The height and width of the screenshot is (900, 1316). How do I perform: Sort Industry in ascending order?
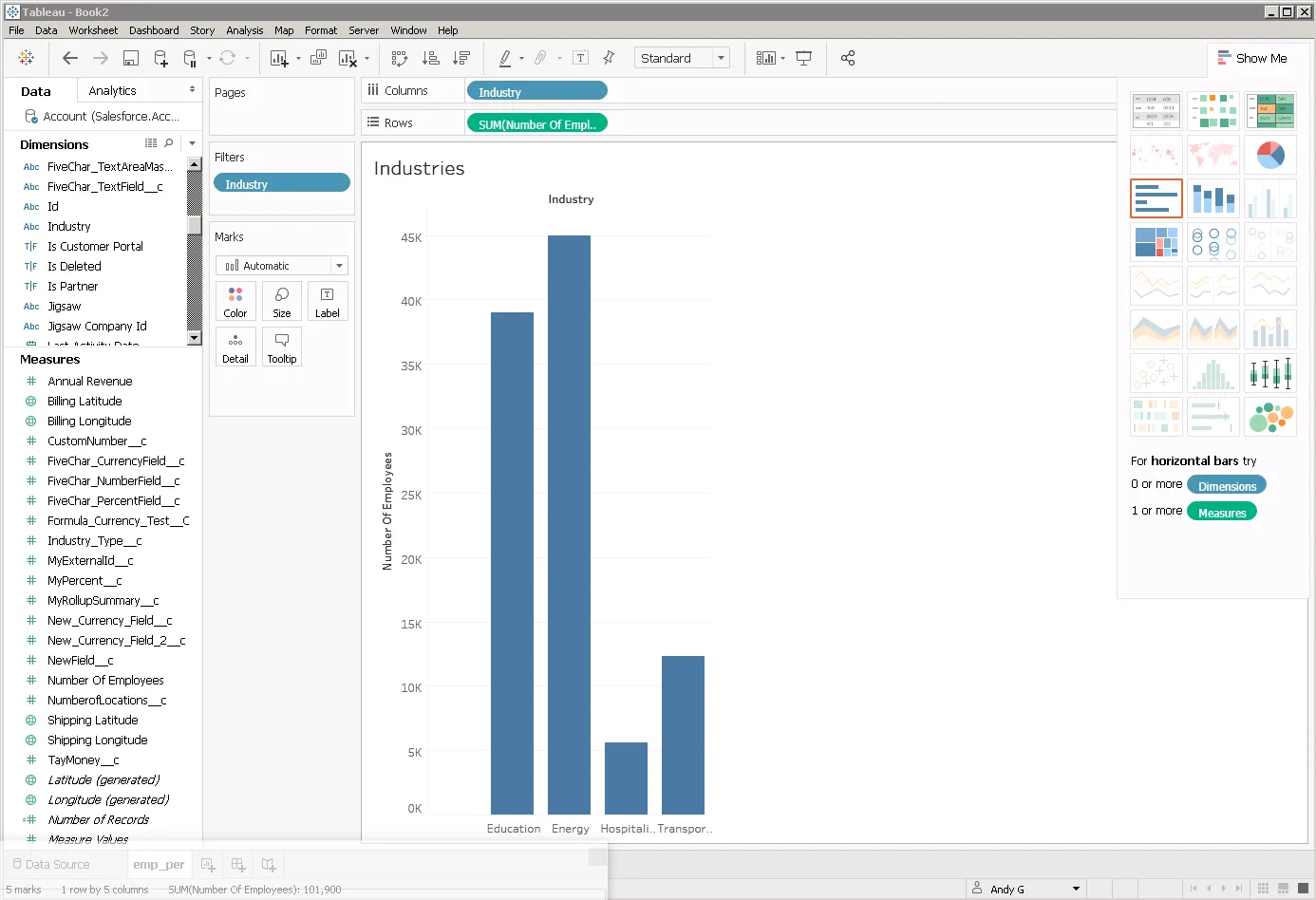(x=430, y=58)
